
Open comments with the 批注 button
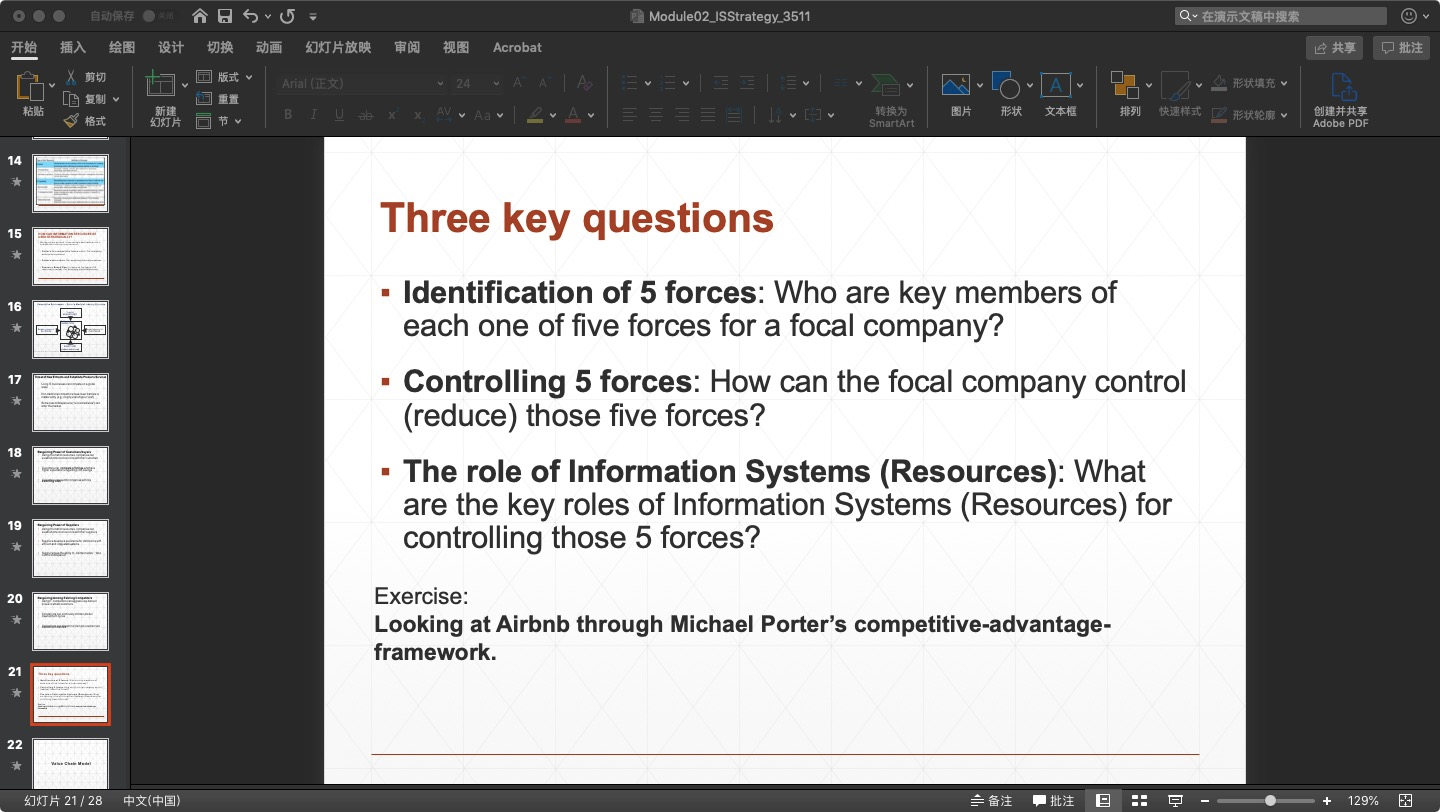click(1401, 47)
